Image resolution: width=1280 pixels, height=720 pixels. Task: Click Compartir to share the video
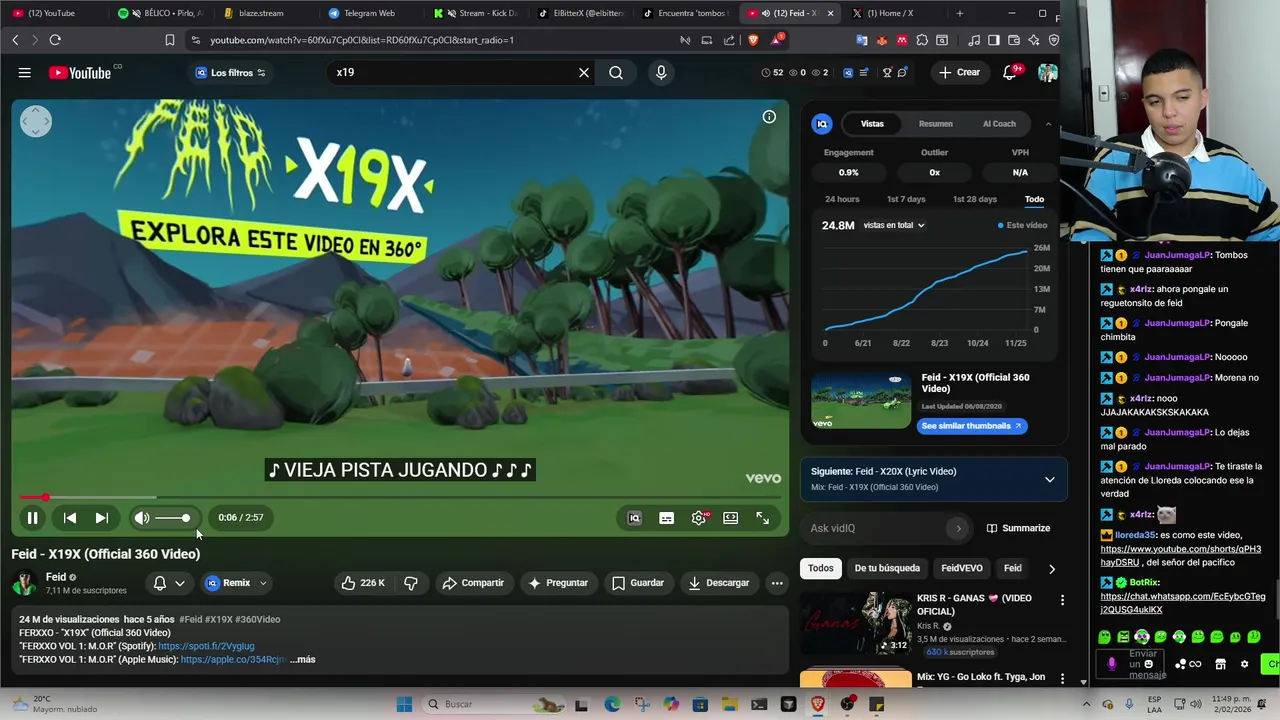473,583
